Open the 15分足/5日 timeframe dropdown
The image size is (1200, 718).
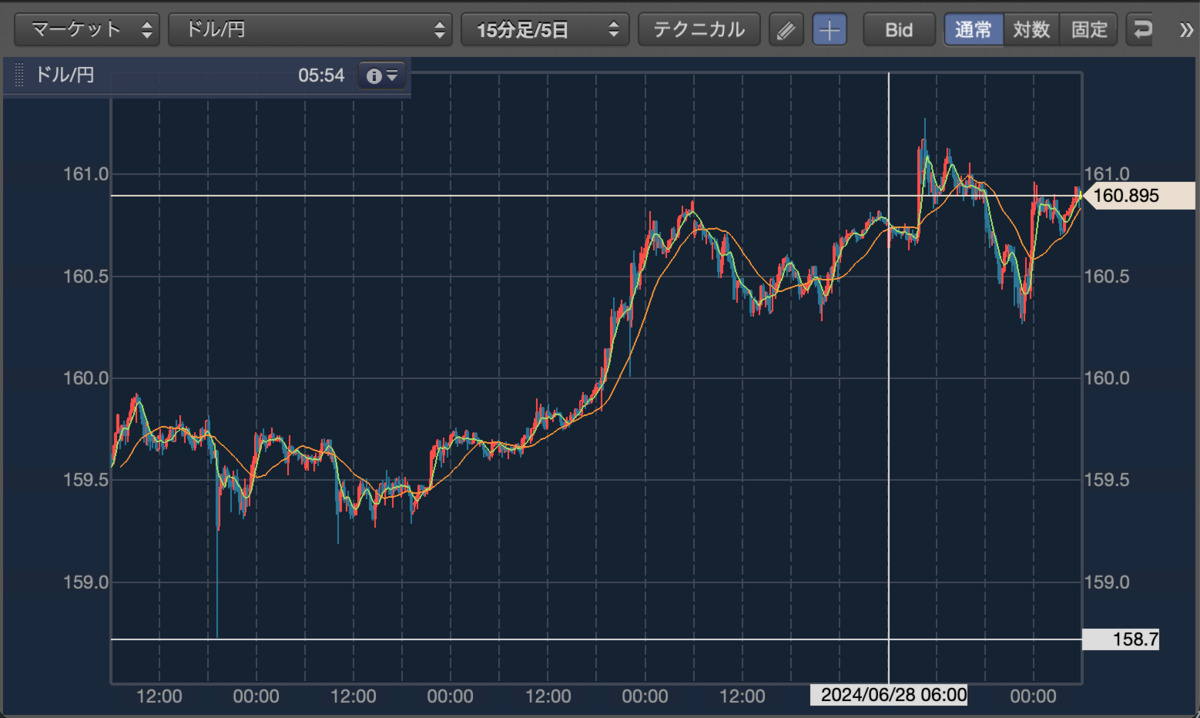545,30
